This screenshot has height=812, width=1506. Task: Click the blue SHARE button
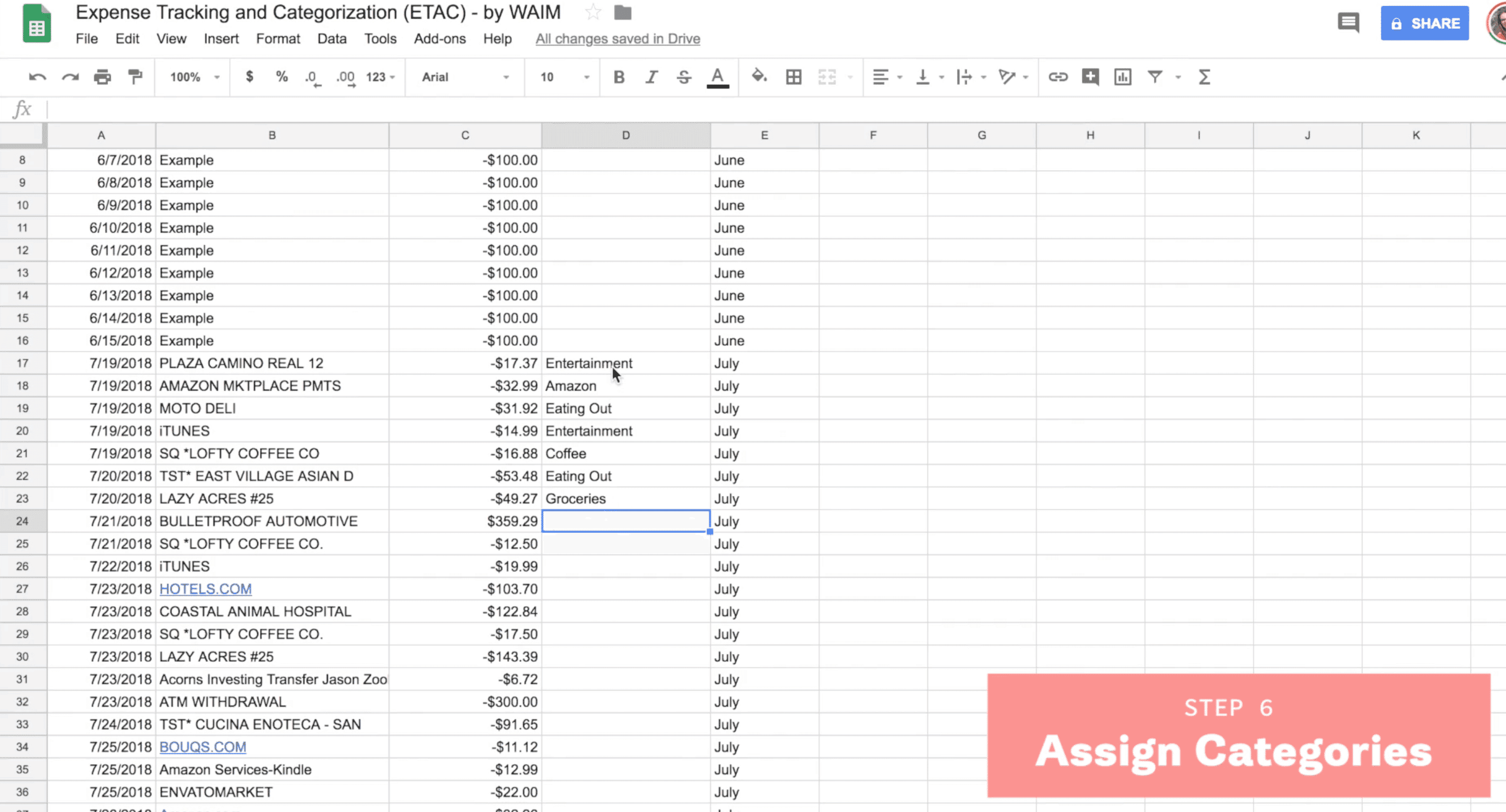(1424, 23)
